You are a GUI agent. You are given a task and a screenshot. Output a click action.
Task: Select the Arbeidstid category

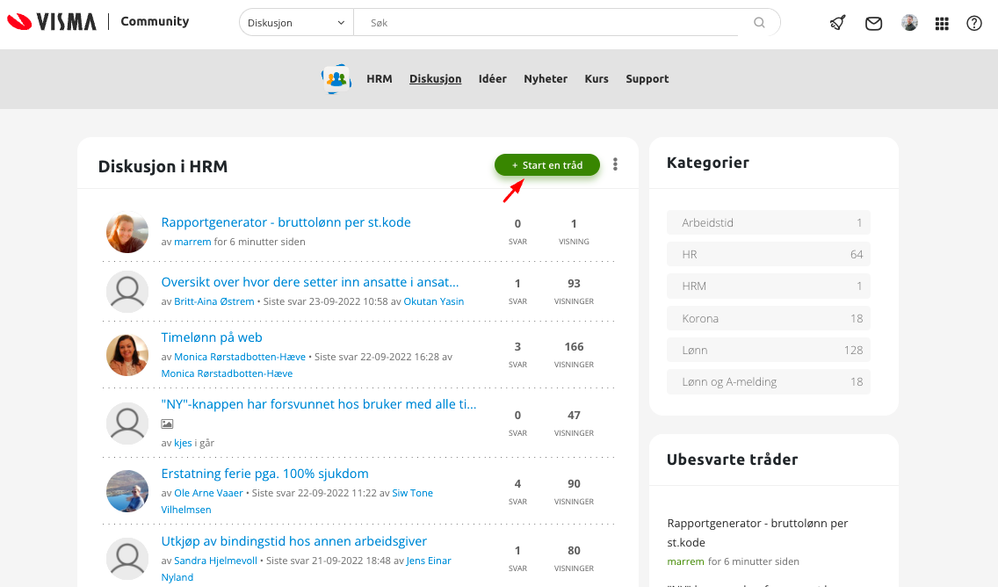768,223
